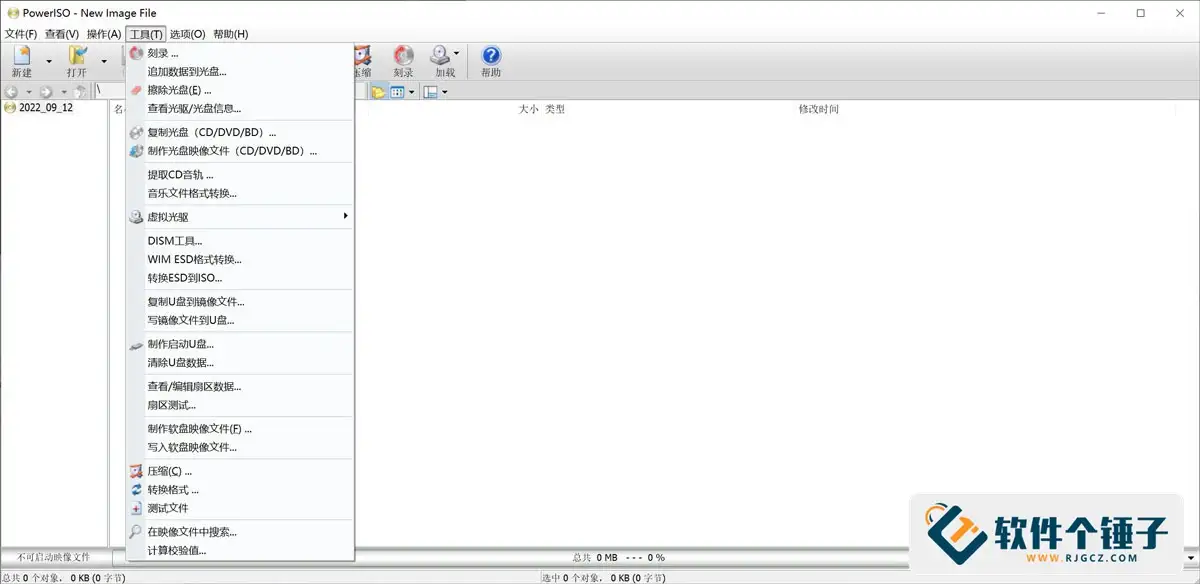The image size is (1200, 584).
Task: Go back with the Back navigation arrow
Action: click(11, 92)
